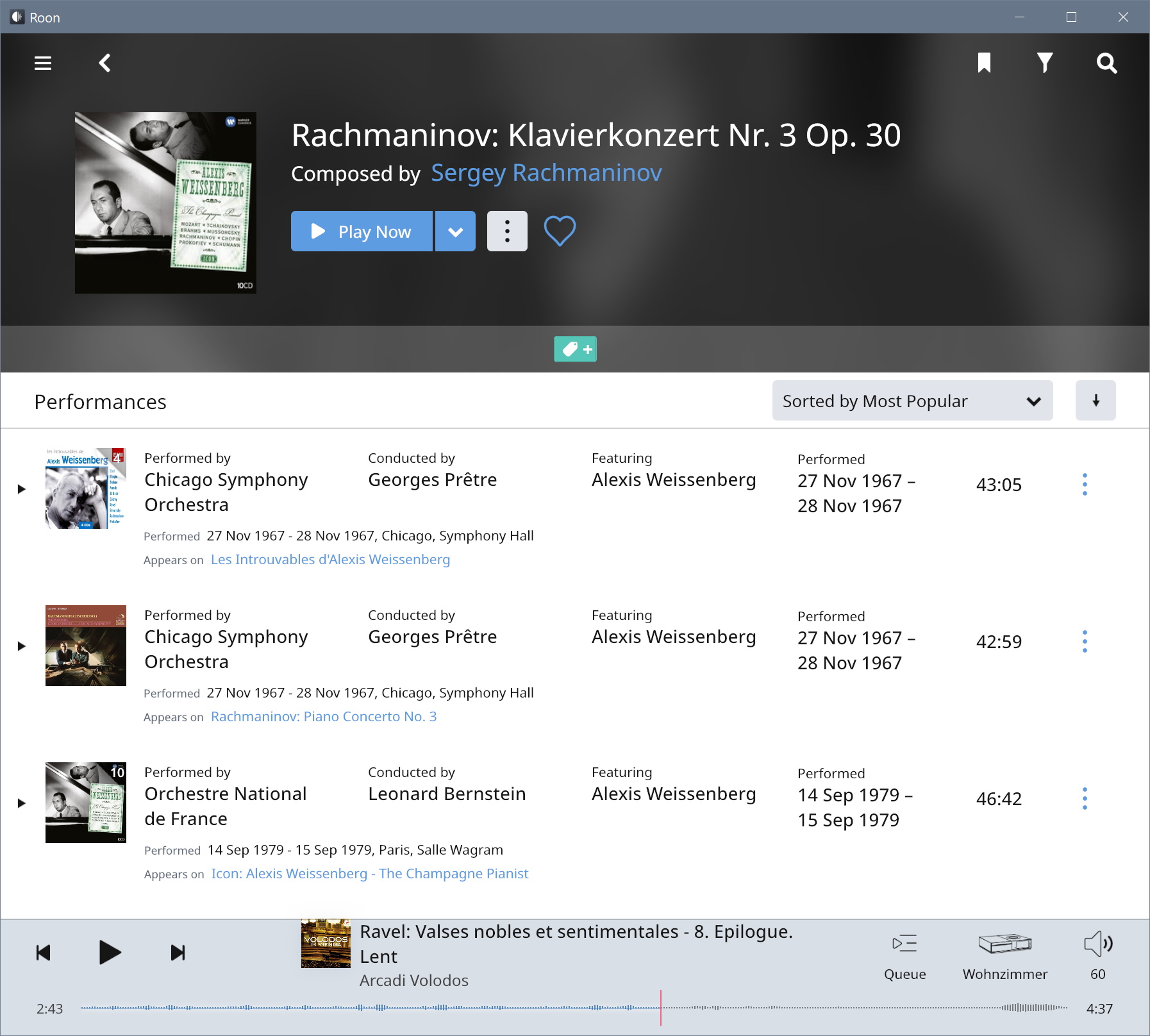Click the Alexis Weissenberg Icon album cover
Viewport: 1150px width, 1036px height.
pos(165,203)
